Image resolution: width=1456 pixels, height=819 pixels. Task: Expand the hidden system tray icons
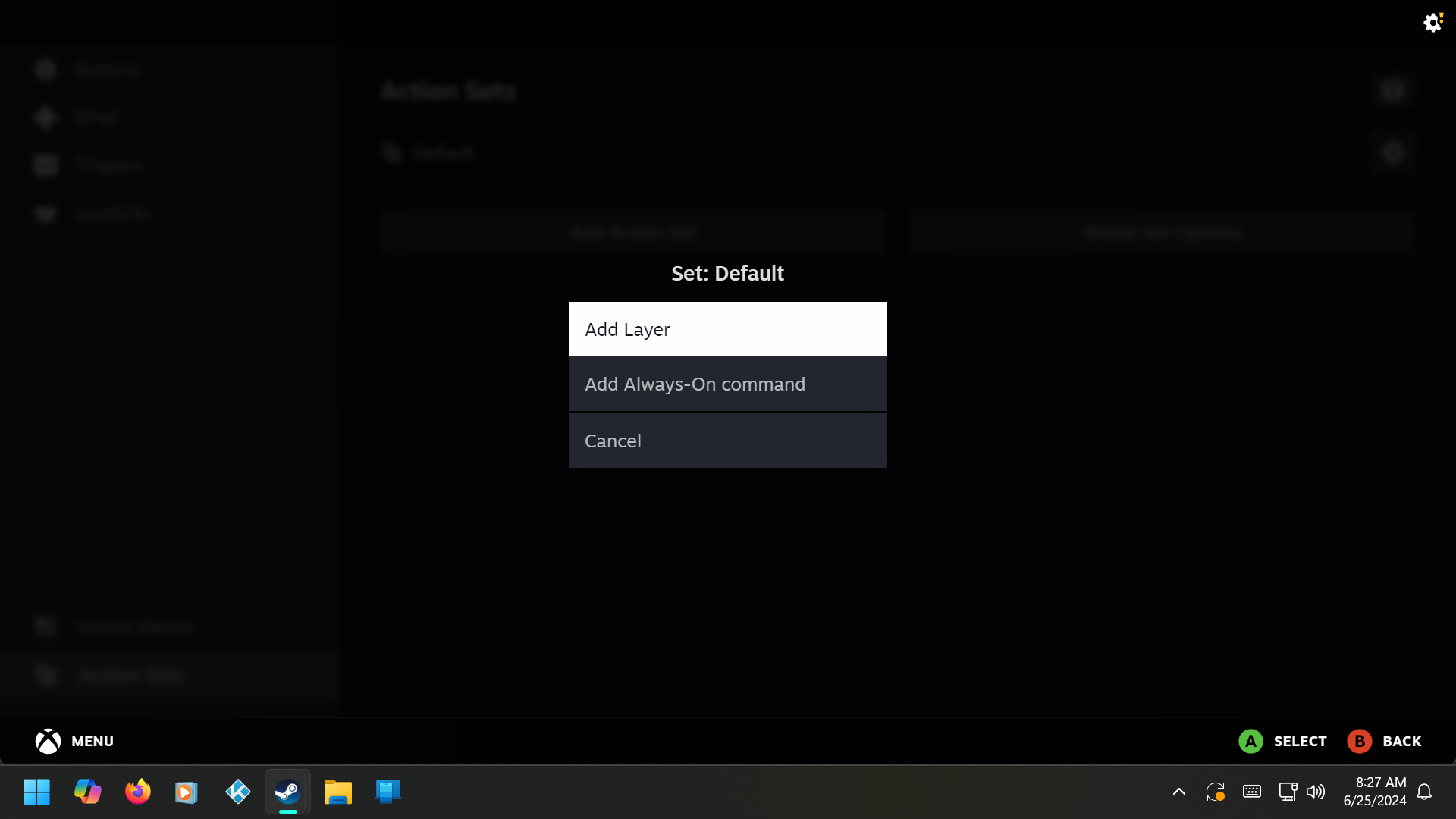(1178, 792)
